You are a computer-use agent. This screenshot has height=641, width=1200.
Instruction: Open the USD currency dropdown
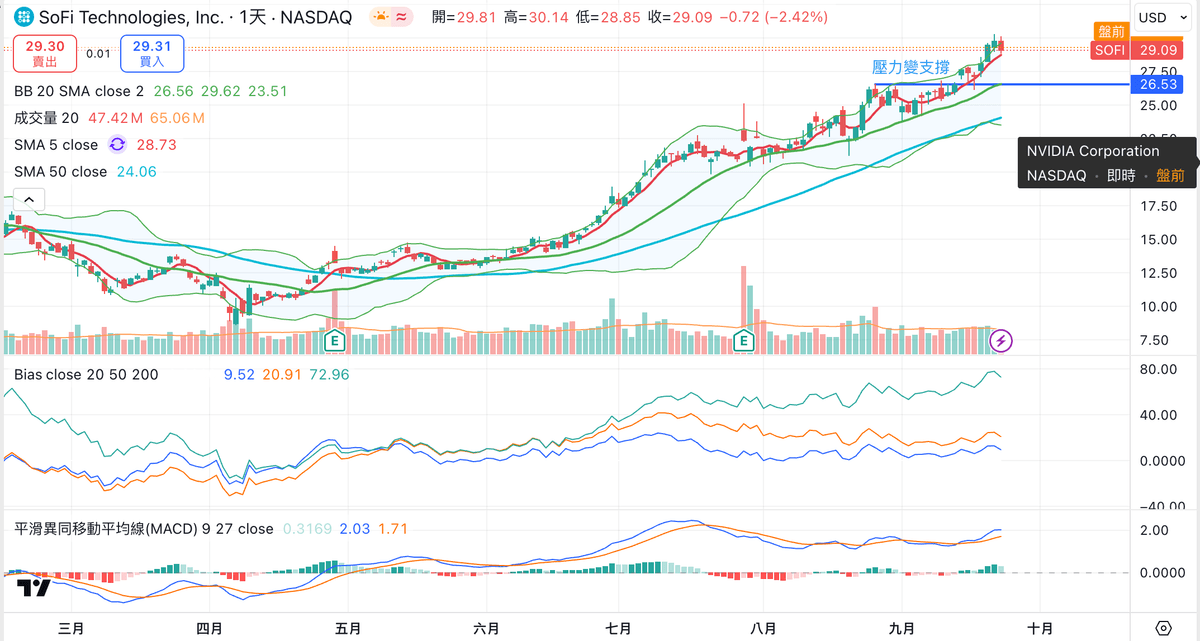pyautogui.click(x=1160, y=17)
